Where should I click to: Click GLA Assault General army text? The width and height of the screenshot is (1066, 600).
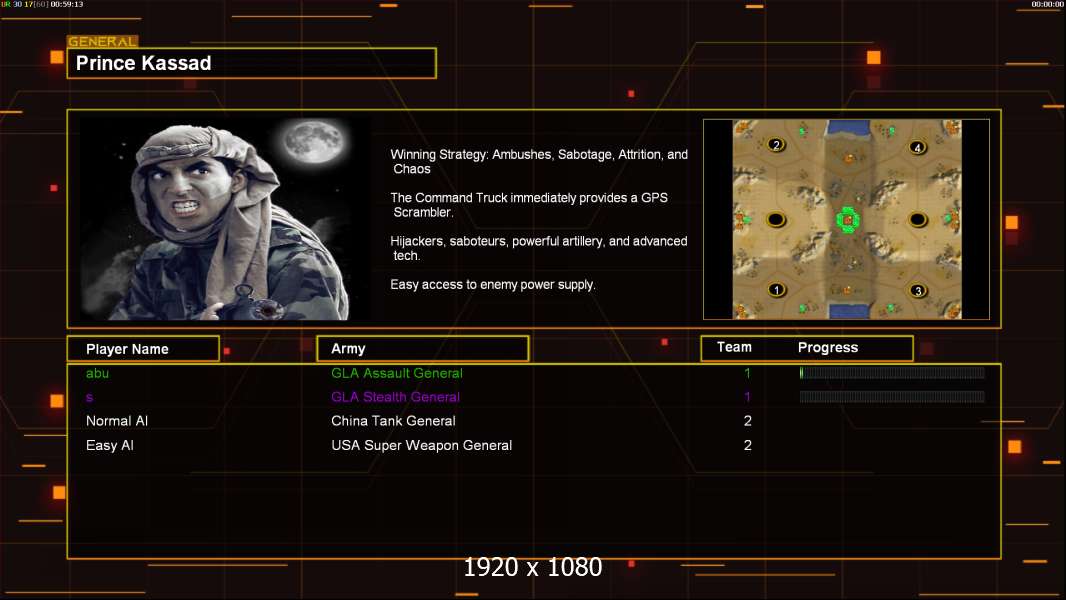click(396, 373)
